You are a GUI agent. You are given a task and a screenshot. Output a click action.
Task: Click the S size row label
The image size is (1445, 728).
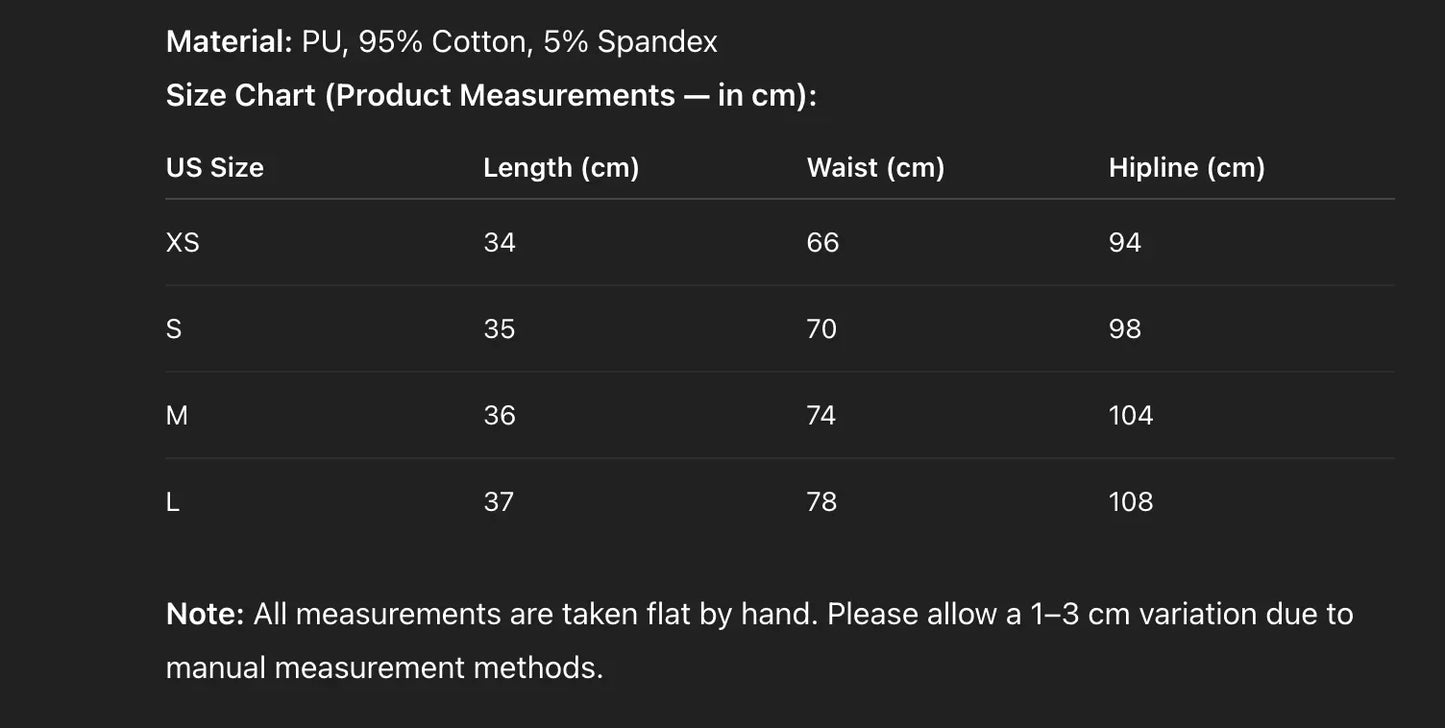point(173,329)
